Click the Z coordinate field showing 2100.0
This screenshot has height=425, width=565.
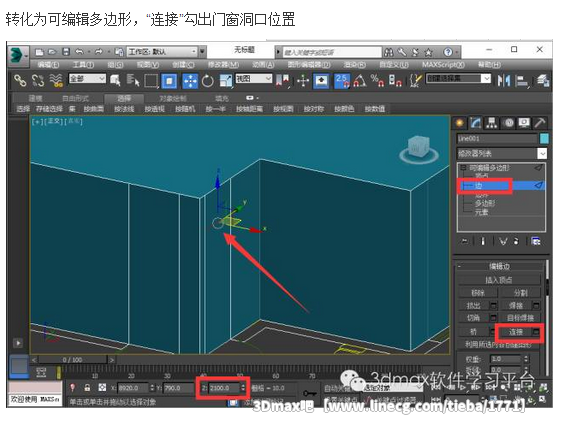[224, 388]
